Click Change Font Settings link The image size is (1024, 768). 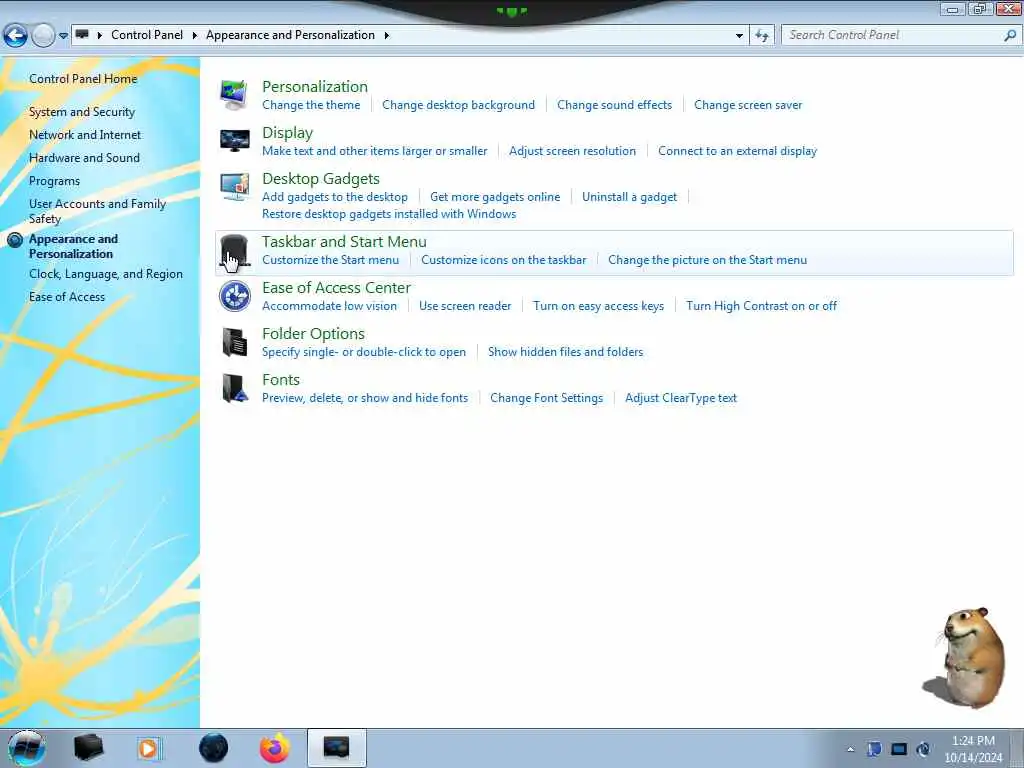(547, 398)
